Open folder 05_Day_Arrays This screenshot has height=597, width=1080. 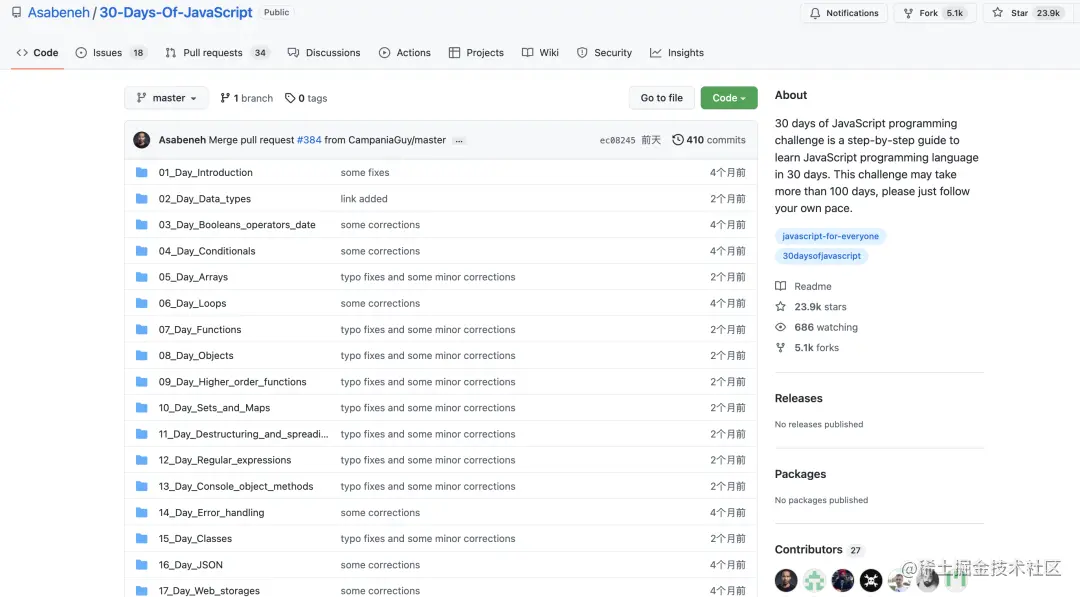(x=193, y=277)
